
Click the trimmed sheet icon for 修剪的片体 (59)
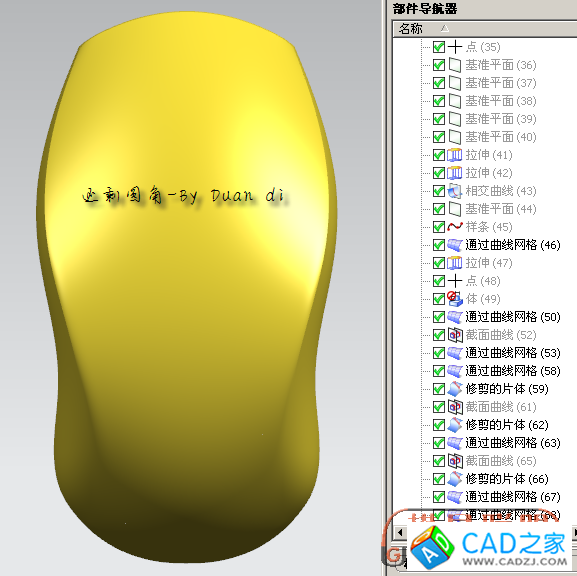pos(454,389)
